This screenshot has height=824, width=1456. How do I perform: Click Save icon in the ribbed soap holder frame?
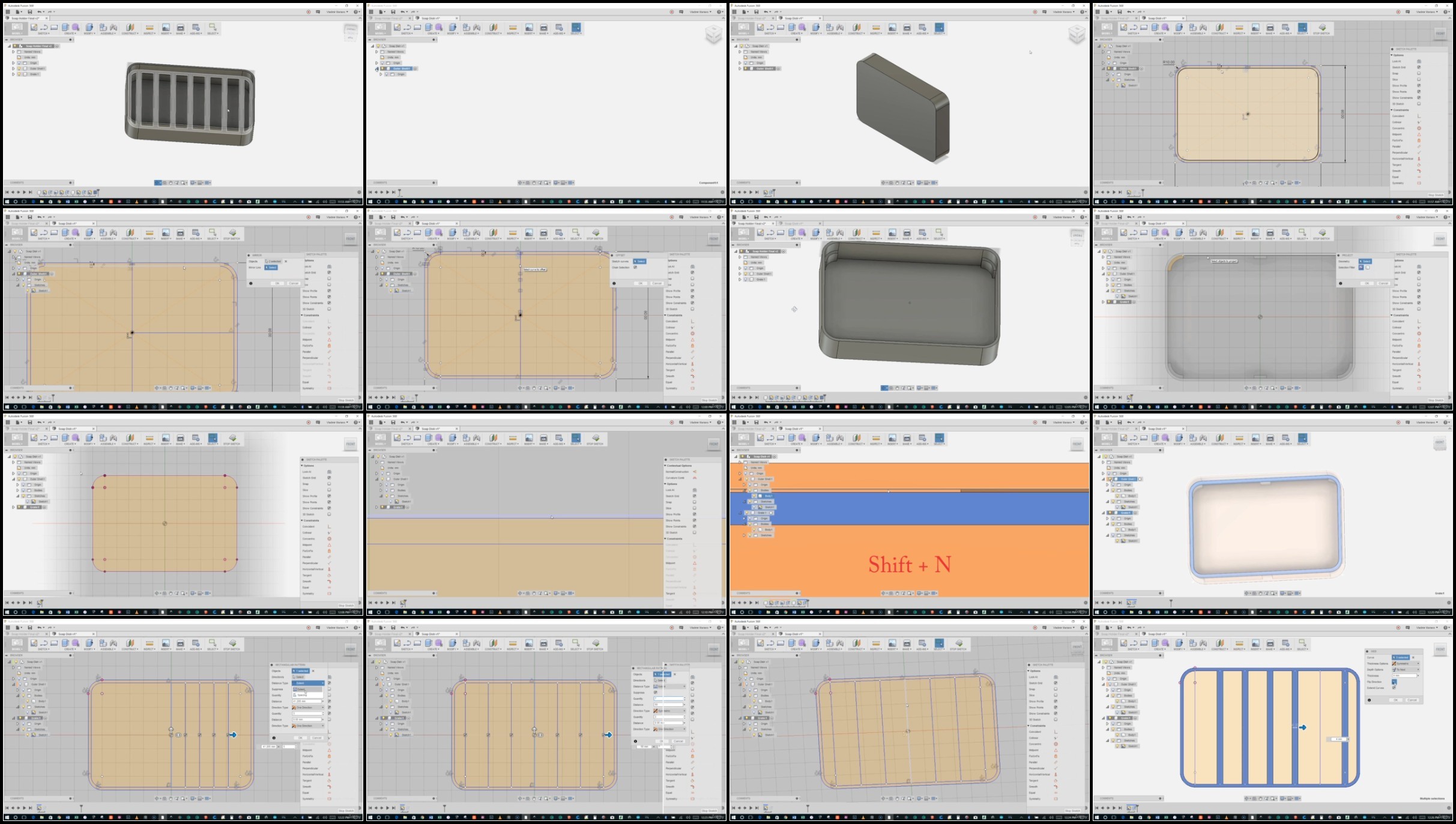[29, 12]
